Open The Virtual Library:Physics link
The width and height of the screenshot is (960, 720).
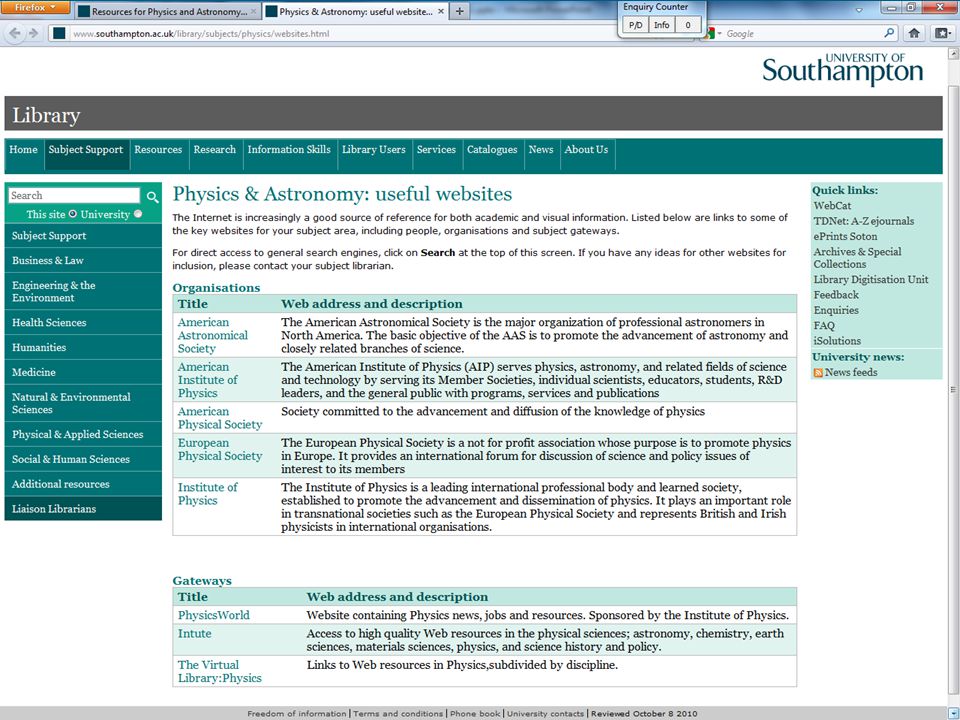click(x=220, y=672)
